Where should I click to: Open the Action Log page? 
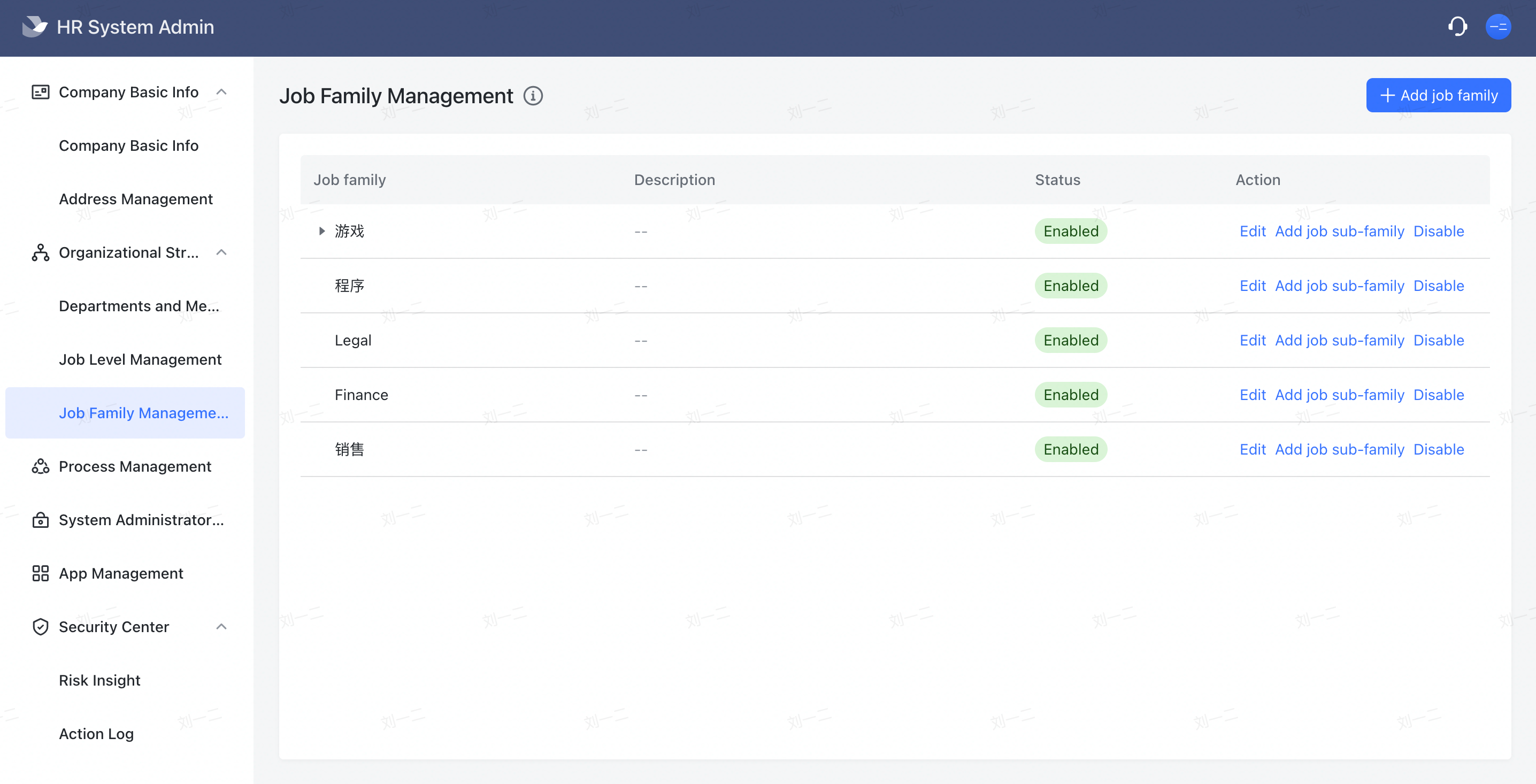pyautogui.click(x=96, y=733)
